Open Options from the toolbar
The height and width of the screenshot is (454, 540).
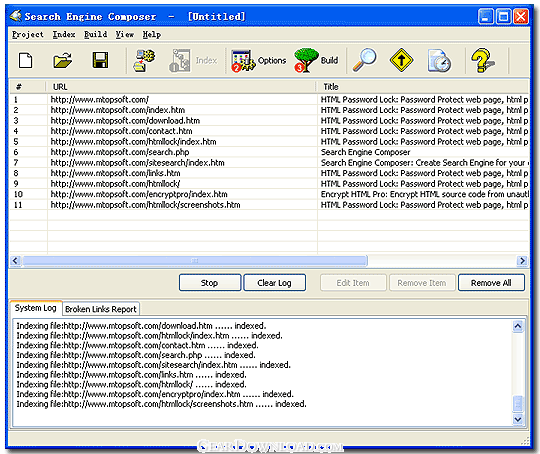[259, 61]
